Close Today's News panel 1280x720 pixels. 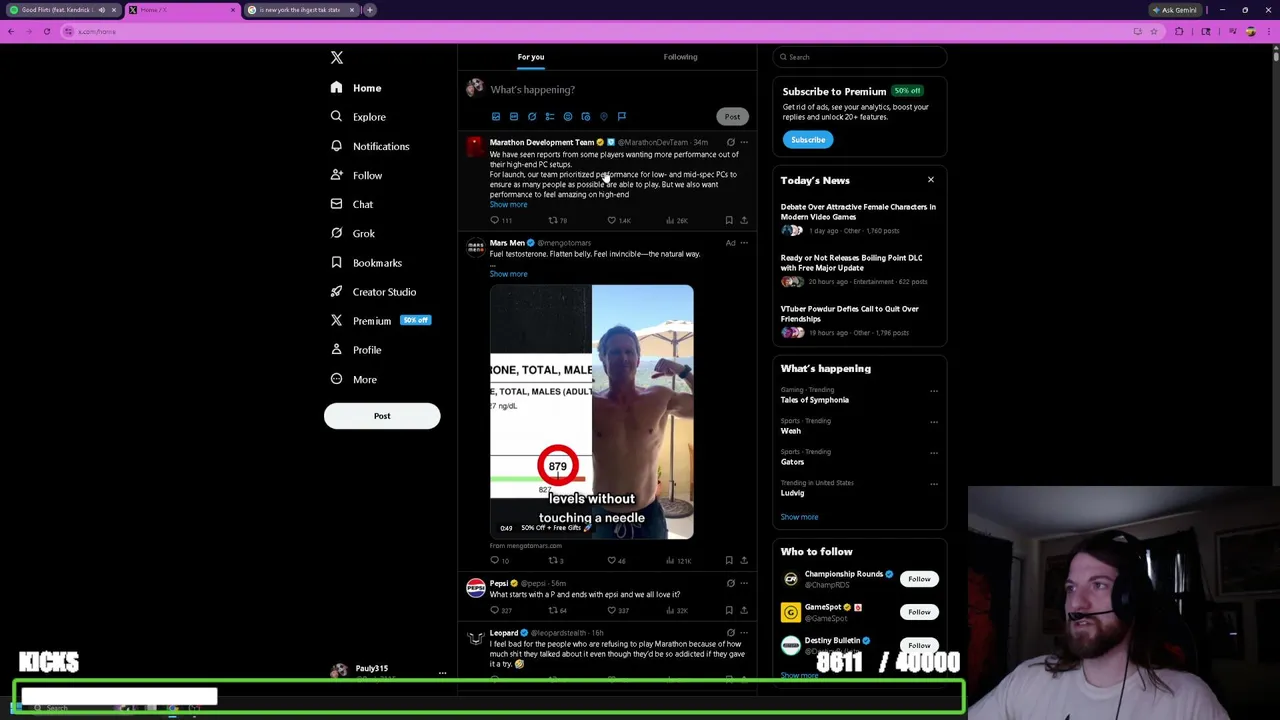tap(930, 180)
